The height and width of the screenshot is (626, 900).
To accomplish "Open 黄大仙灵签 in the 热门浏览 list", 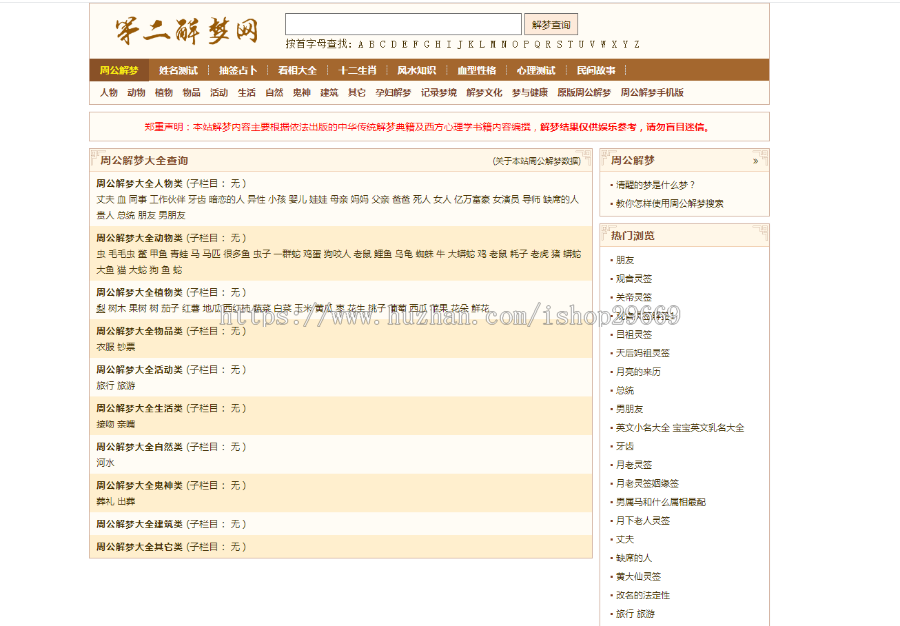I will (638, 577).
